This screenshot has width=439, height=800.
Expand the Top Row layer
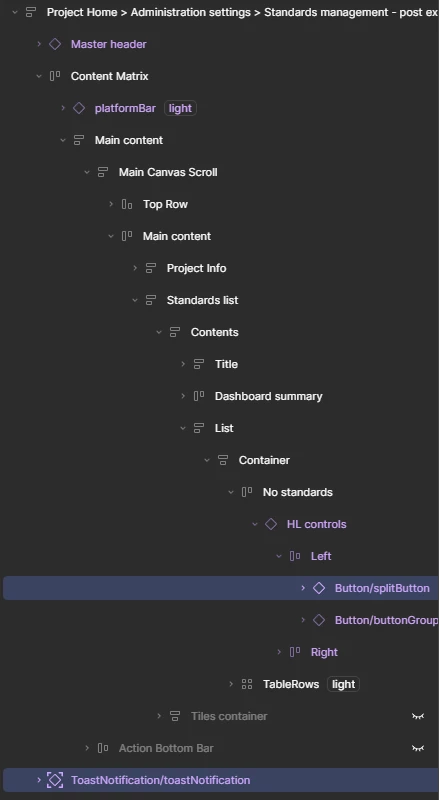tap(111, 204)
